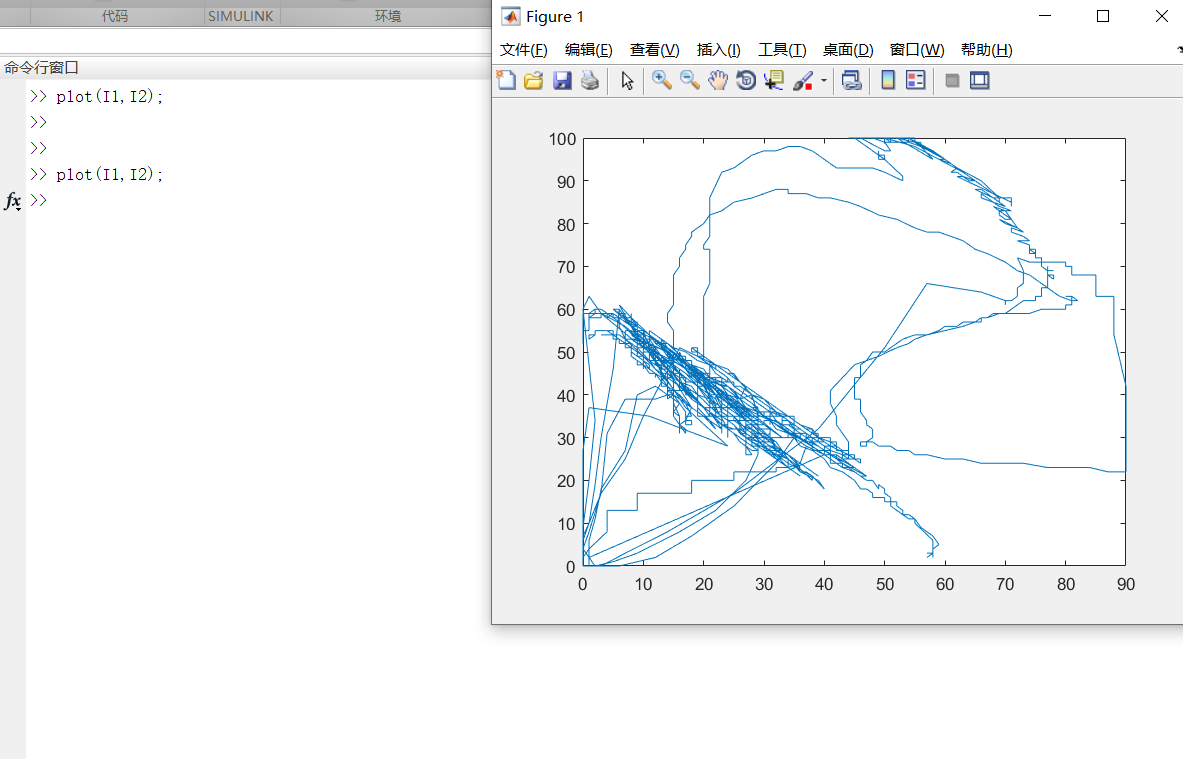1183x759 pixels.
Task: Select the Zoom Out magnifier tool
Action: pyautogui.click(x=690, y=80)
